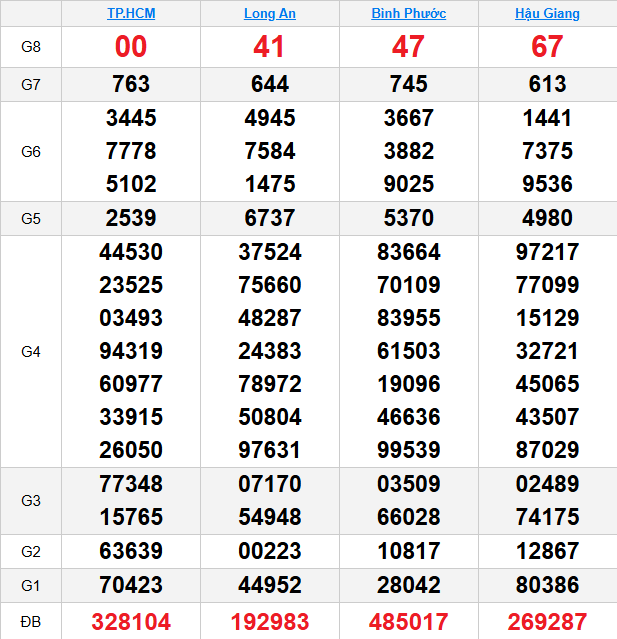Click special prize number 485017
617x639 pixels.
tap(409, 621)
